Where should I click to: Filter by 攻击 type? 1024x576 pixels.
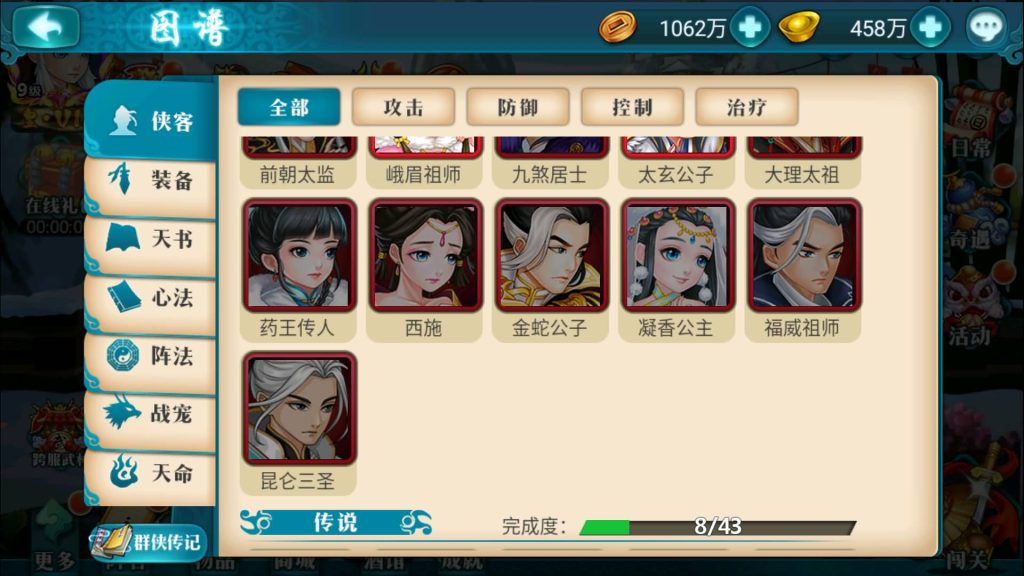pyautogui.click(x=403, y=107)
